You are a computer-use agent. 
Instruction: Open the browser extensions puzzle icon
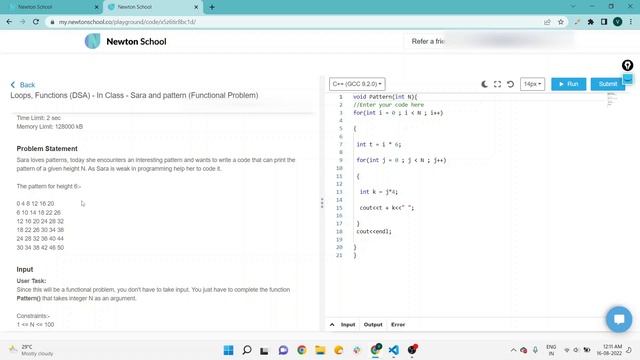coord(591,22)
